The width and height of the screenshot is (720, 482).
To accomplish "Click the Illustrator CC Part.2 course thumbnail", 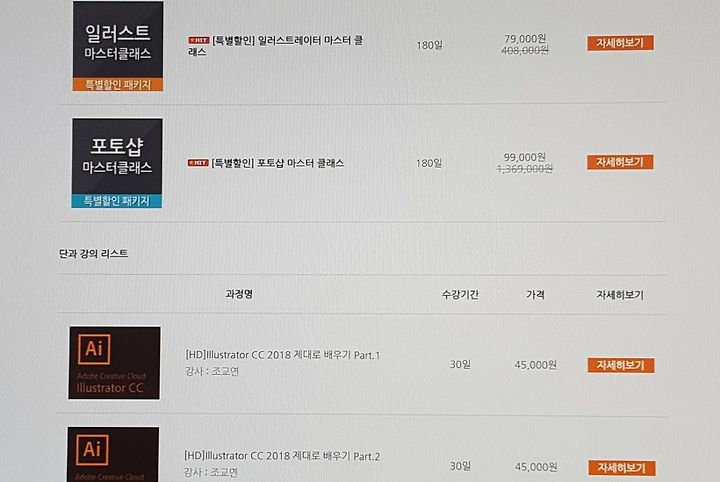I will point(113,454).
